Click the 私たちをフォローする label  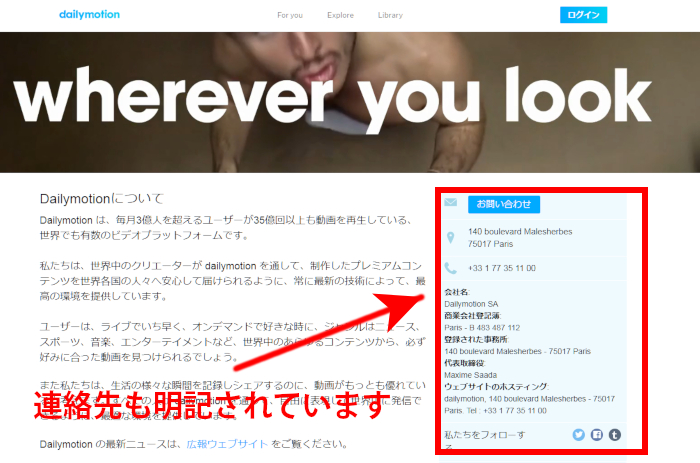(x=485, y=440)
